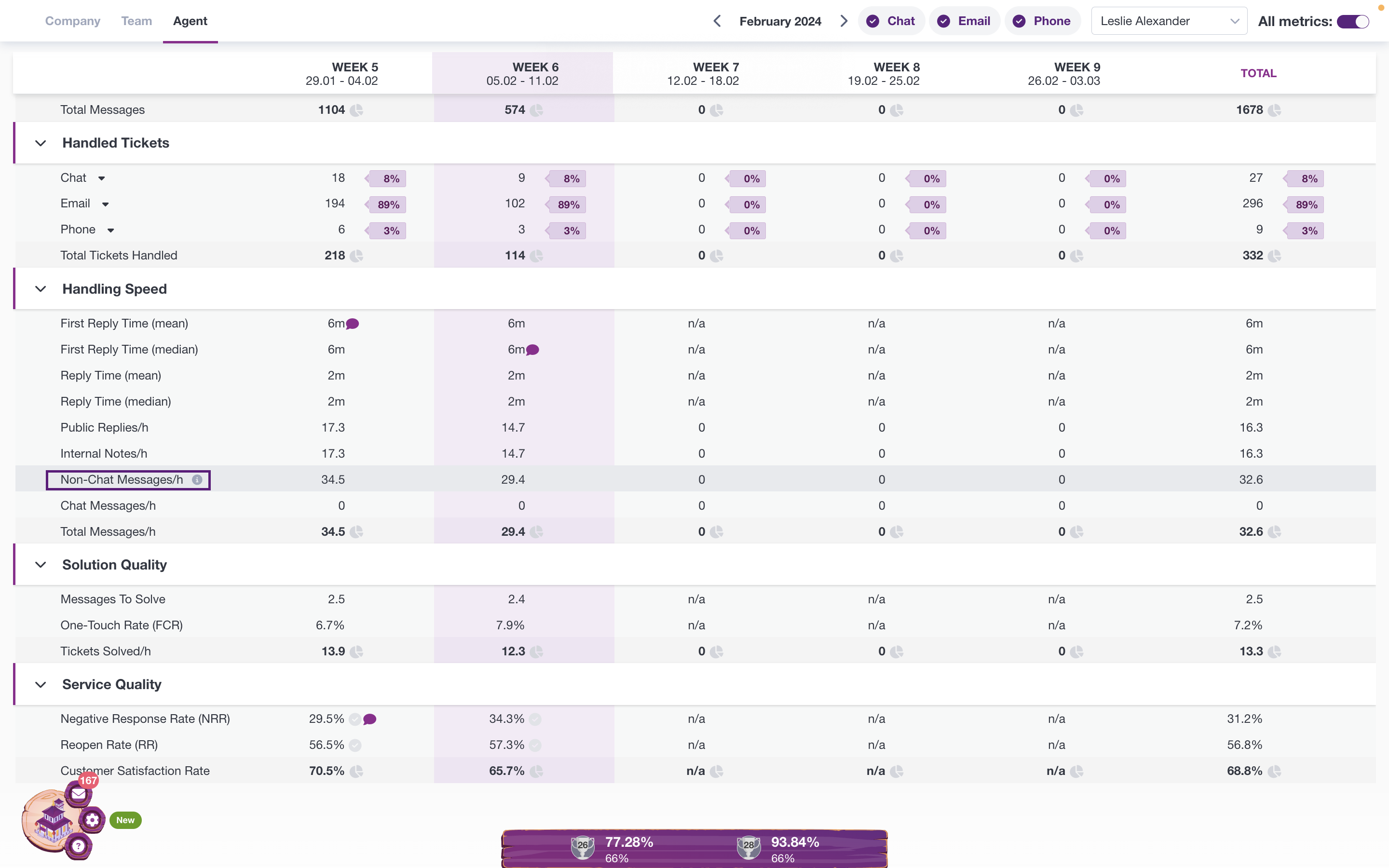Toggle the All metrics switch
Viewport: 1389px width, 868px height.
pos(1353,22)
